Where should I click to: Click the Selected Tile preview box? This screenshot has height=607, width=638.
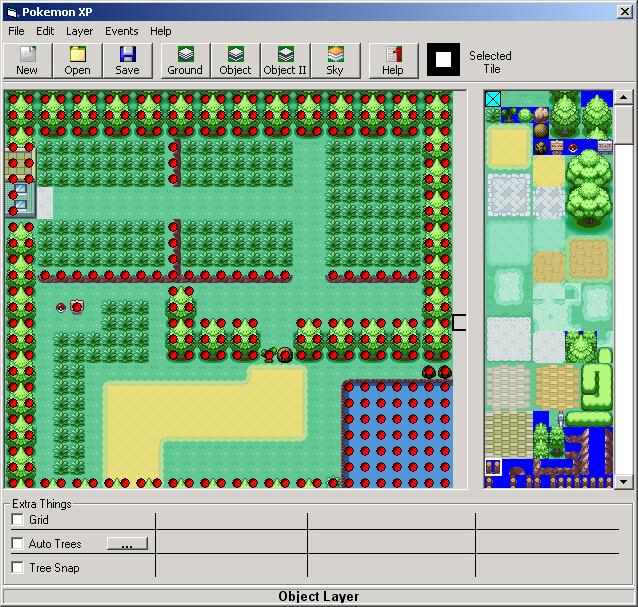tap(443, 60)
